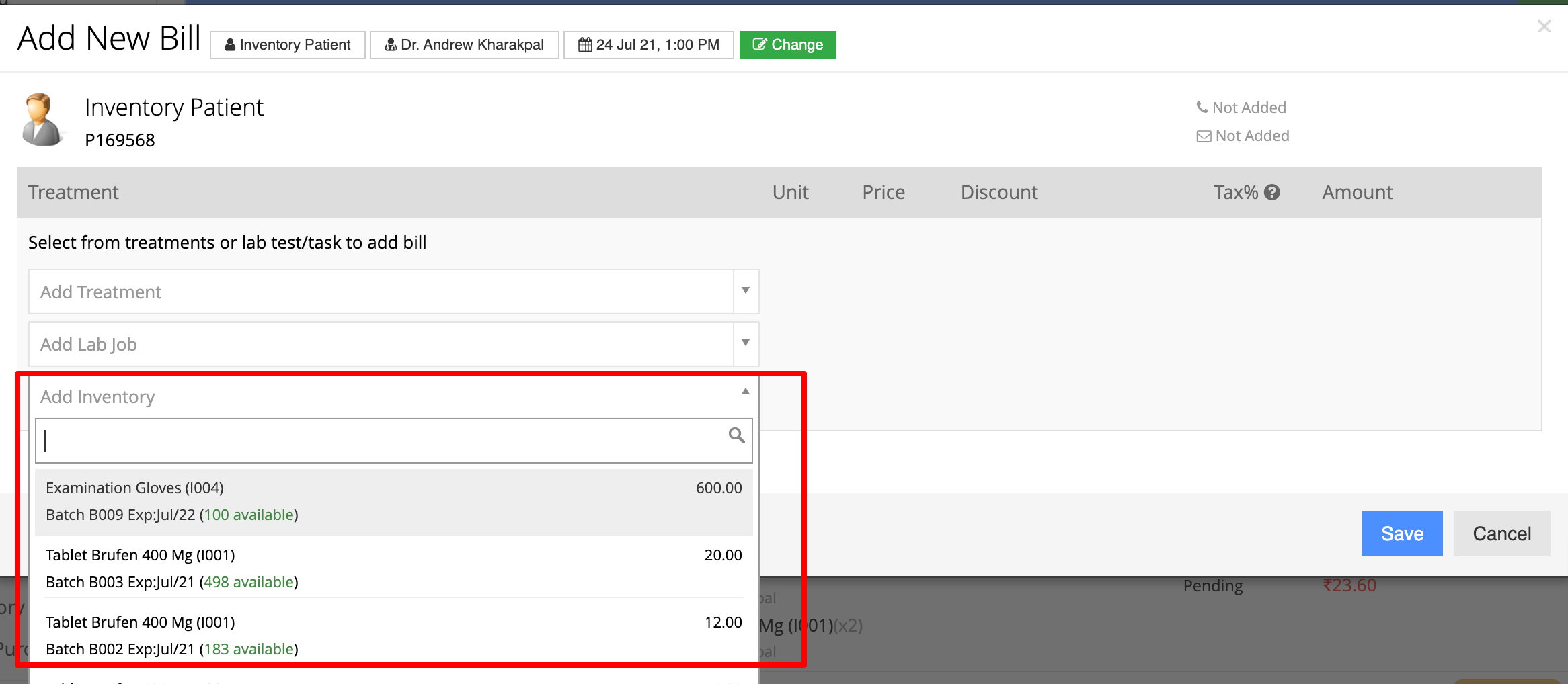
Task: Click the 24 Jul 21 date button
Action: [649, 45]
